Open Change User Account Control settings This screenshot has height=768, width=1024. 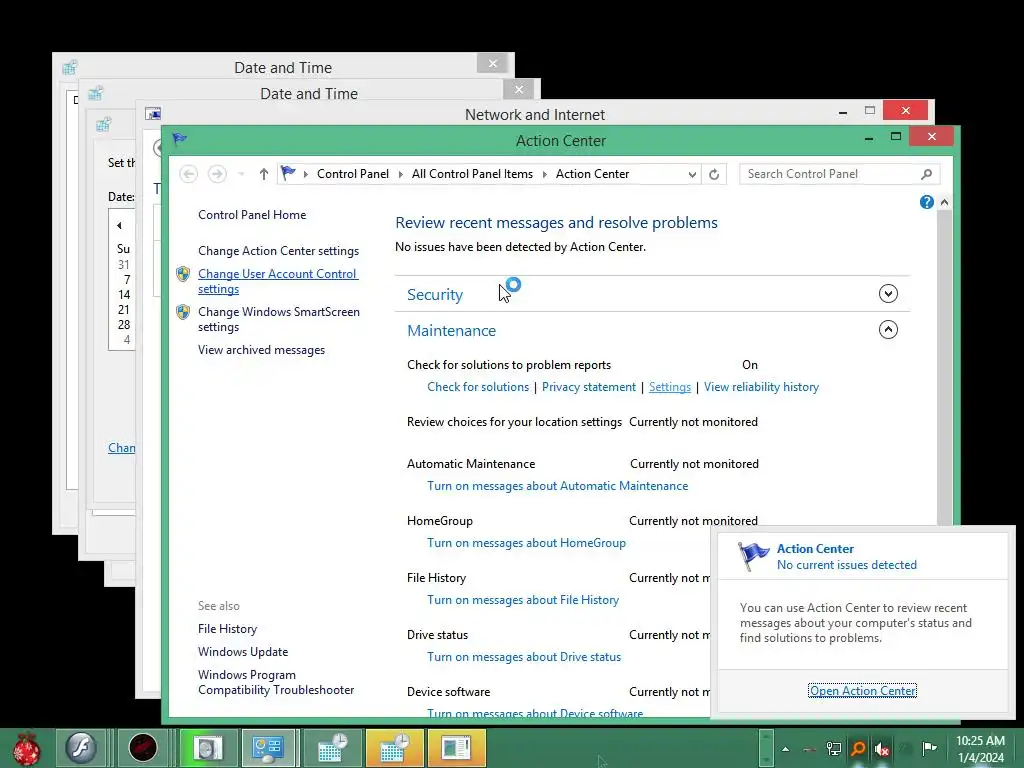pyautogui.click(x=278, y=281)
